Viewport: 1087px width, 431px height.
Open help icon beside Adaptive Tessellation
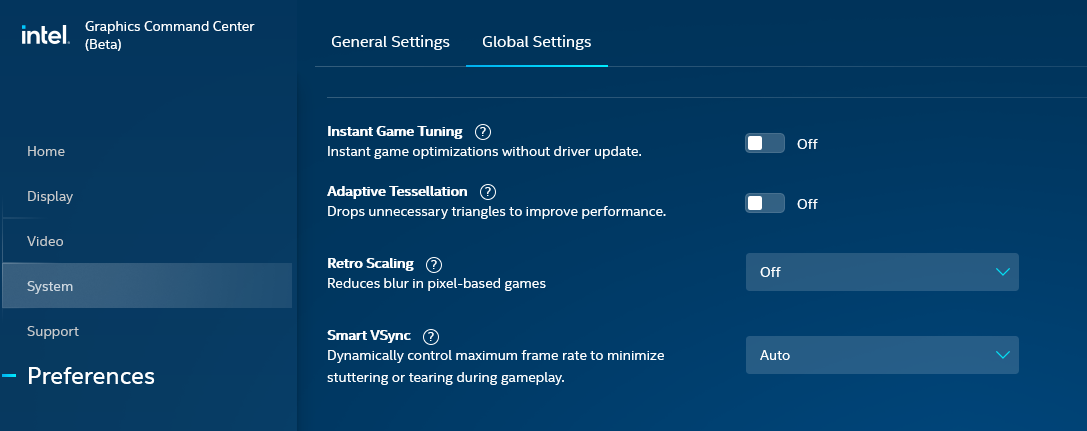pyautogui.click(x=488, y=191)
